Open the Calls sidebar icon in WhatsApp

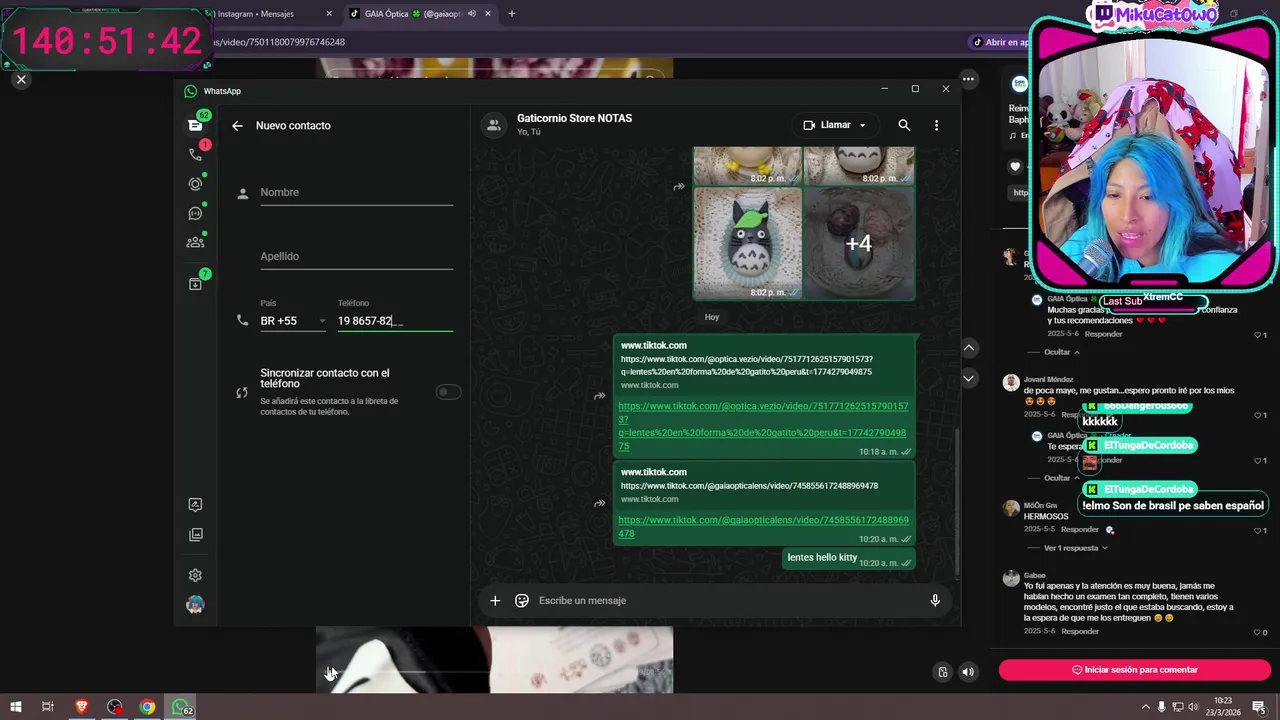point(195,154)
